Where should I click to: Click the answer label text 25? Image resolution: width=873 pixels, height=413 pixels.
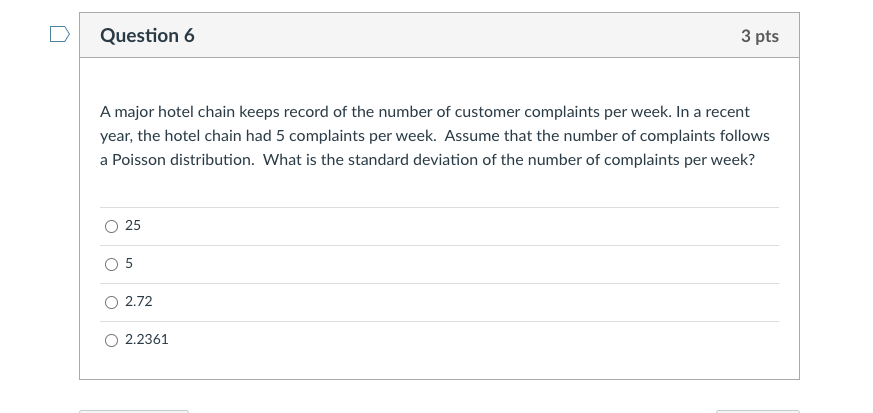click(x=133, y=225)
